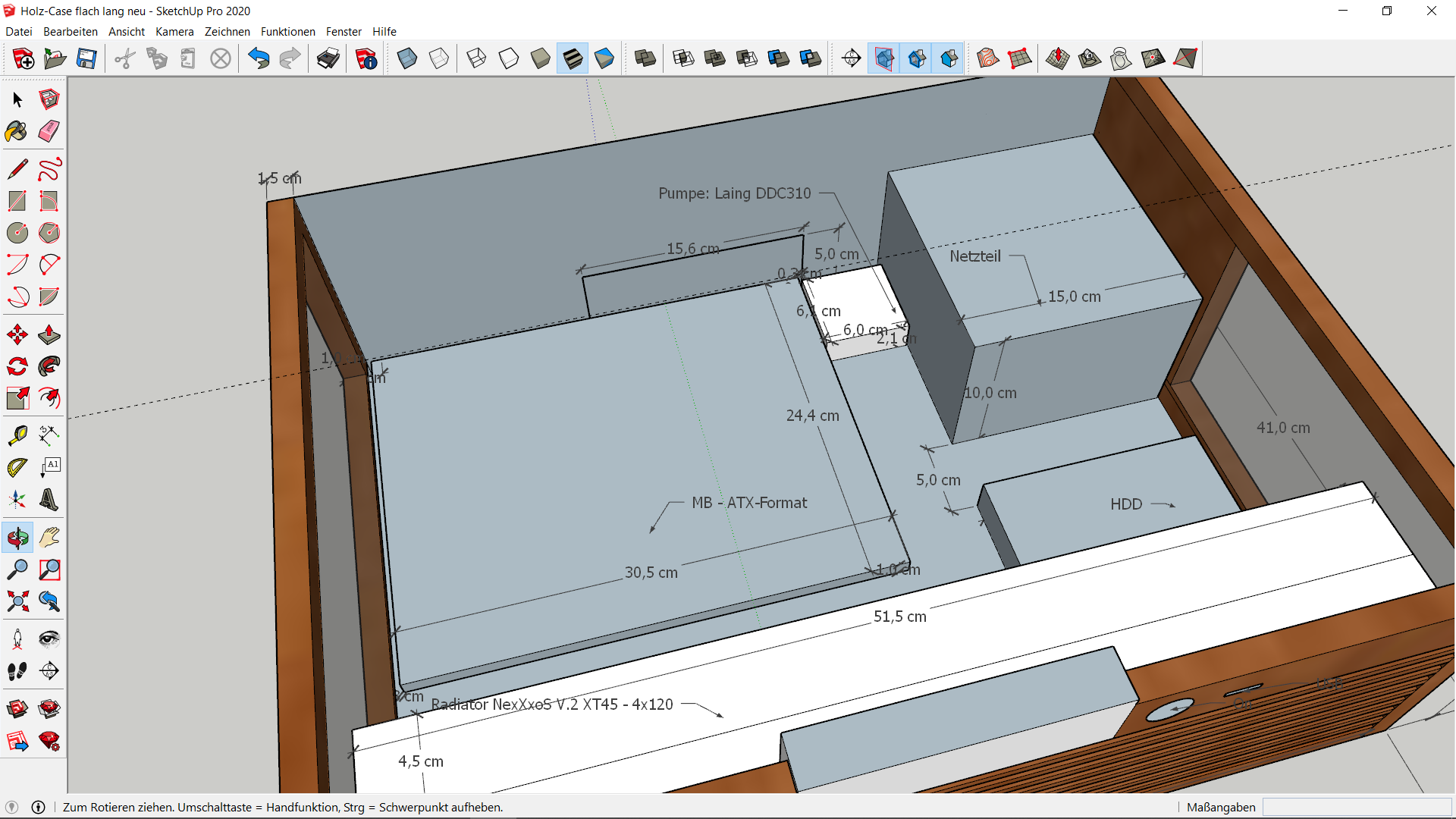The width and height of the screenshot is (1456, 819).
Task: Activate the Pan hand tool
Action: 49,538
